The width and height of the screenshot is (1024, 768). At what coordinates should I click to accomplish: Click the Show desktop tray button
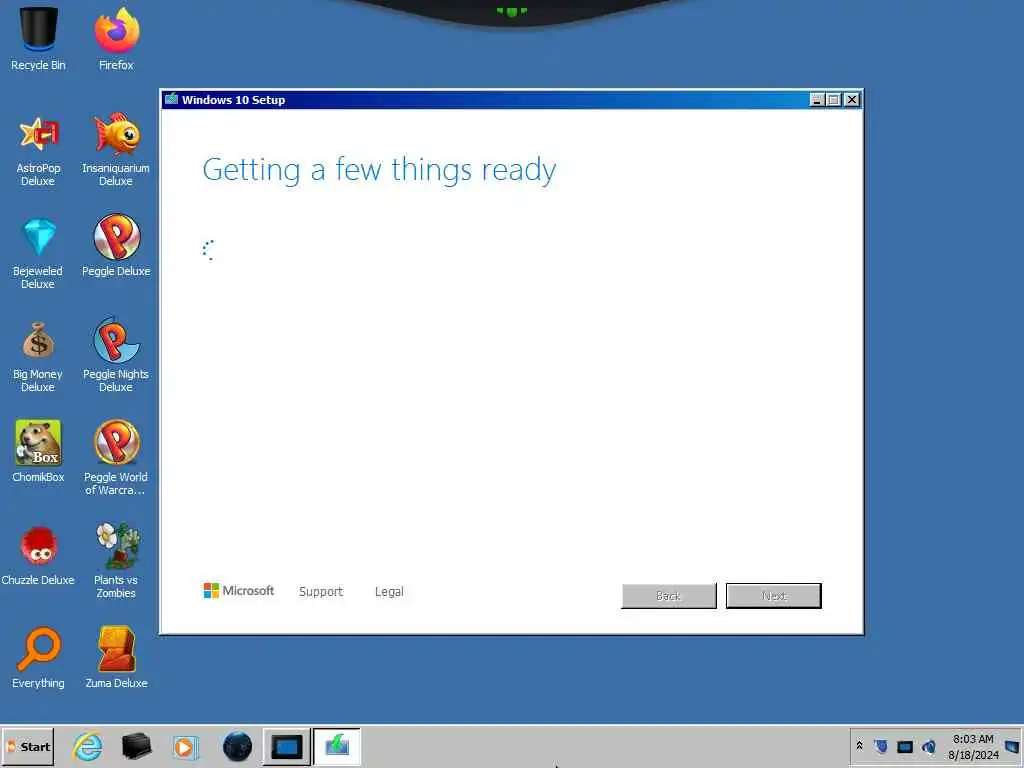click(x=1012, y=747)
